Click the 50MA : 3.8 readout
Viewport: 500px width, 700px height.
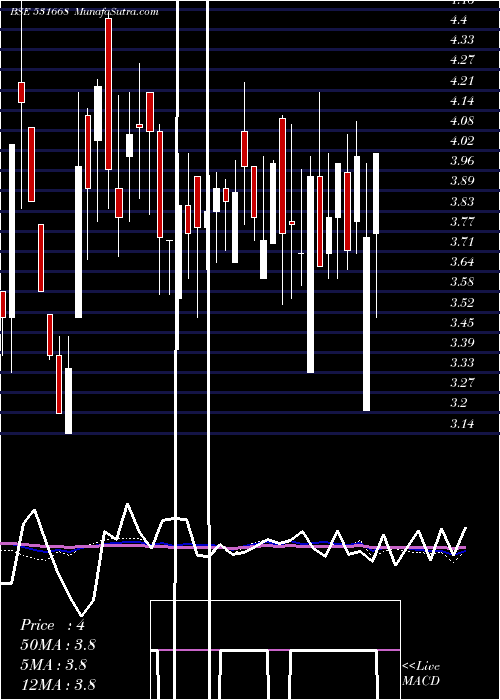[x=58, y=645]
